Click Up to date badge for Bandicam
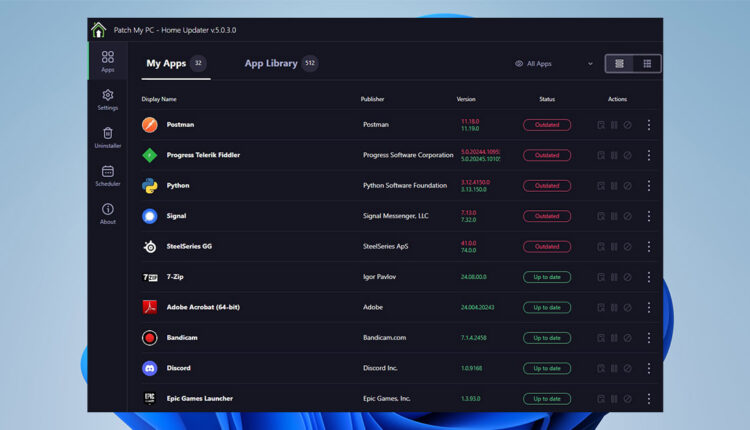This screenshot has height=430, width=750. tap(547, 338)
